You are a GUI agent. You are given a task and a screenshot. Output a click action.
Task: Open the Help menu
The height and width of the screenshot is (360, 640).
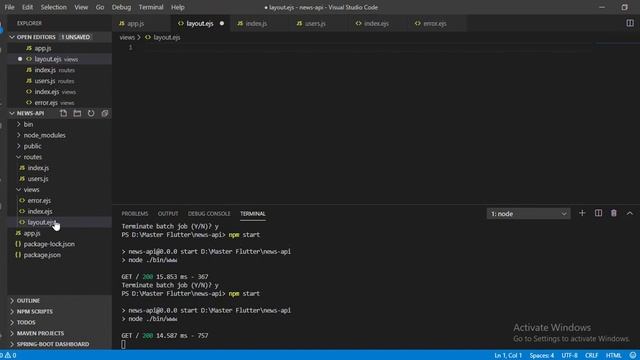(178, 7)
